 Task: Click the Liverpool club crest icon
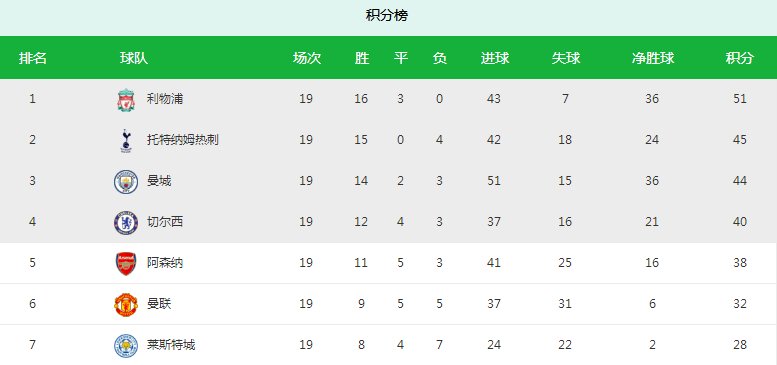126,100
